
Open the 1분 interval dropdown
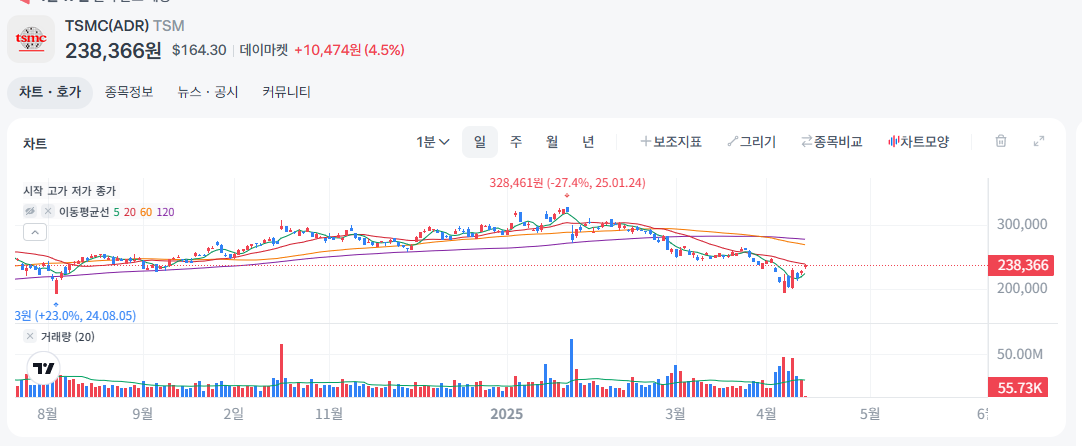[x=433, y=142]
